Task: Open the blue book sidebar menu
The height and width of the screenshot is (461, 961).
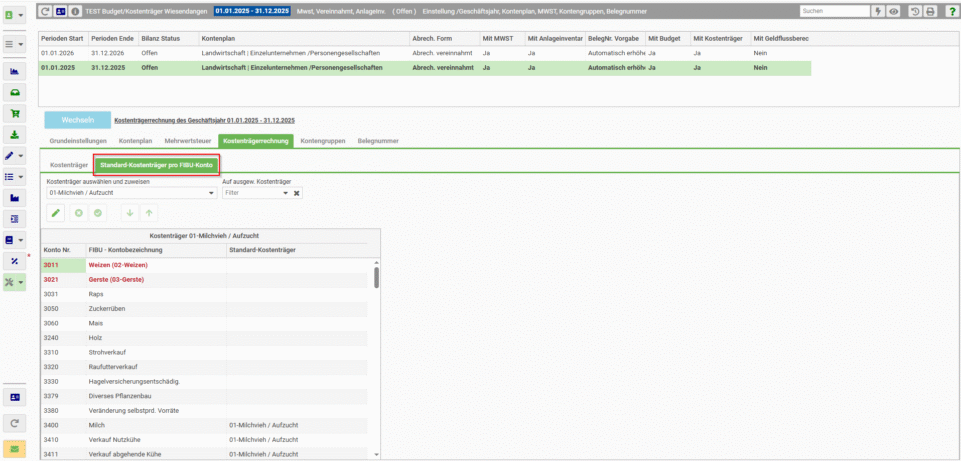Action: (15, 240)
